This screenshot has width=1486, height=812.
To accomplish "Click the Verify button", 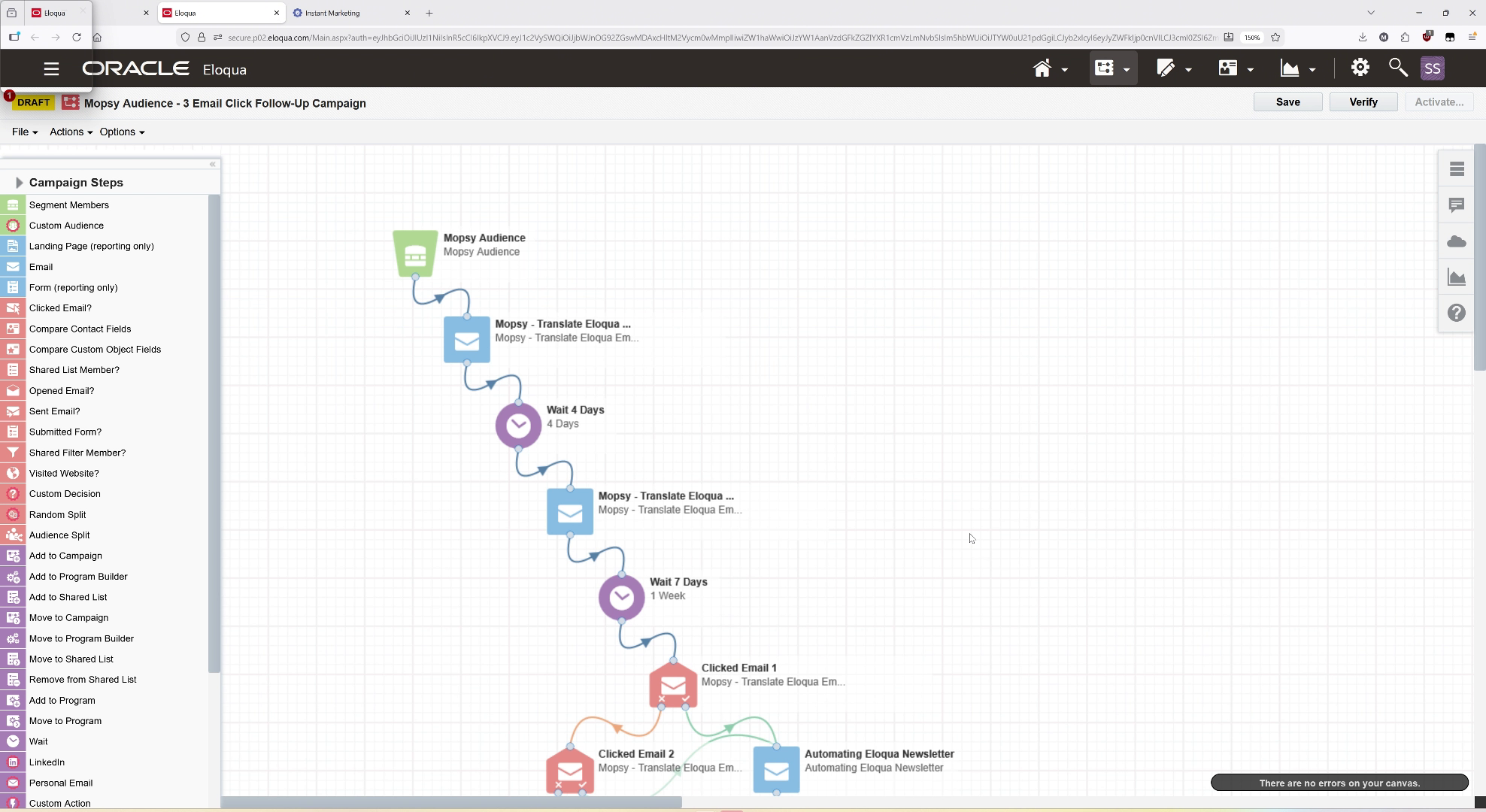I will [1363, 102].
